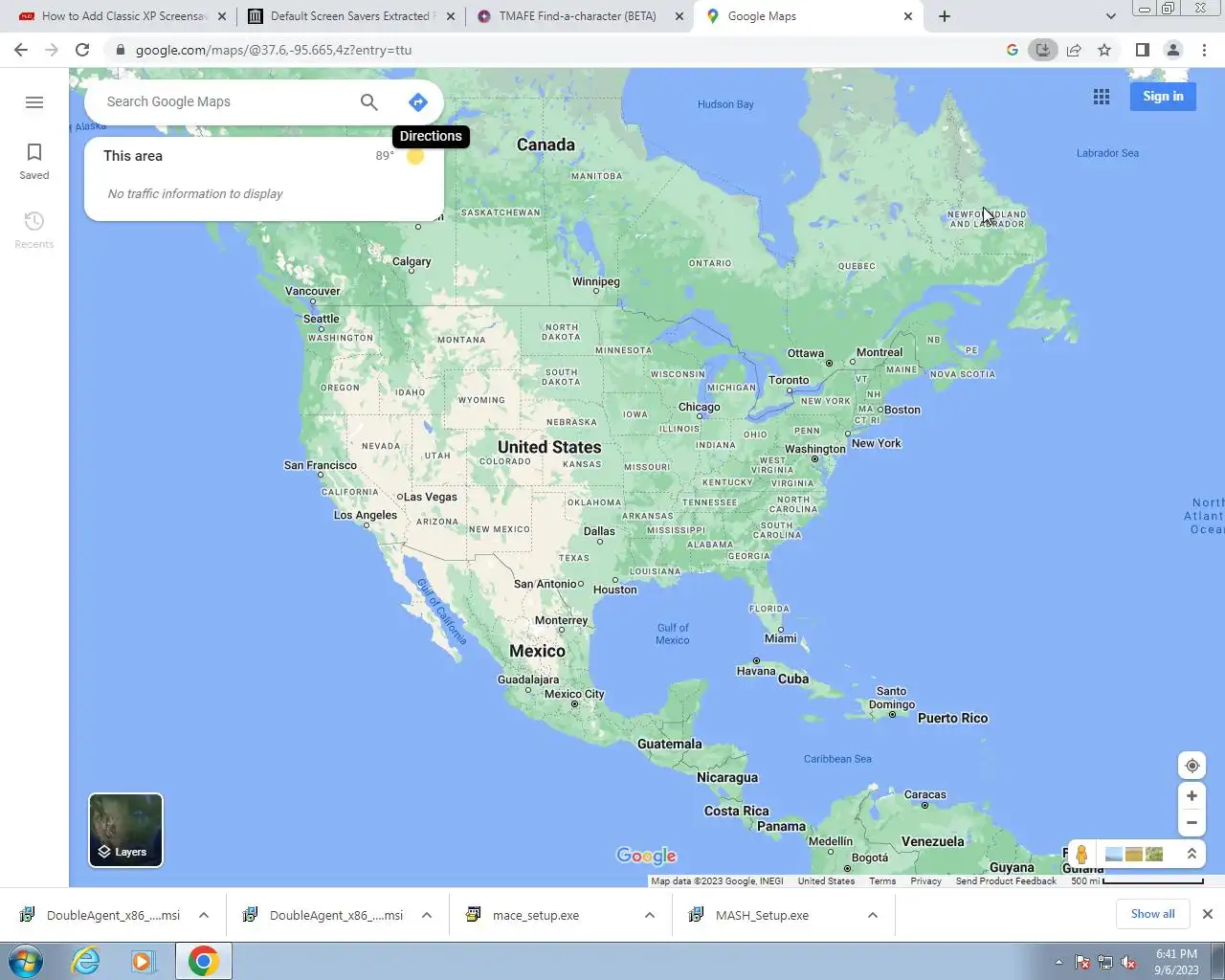Image resolution: width=1225 pixels, height=980 pixels.
Task: Zoom out the map
Action: click(1192, 823)
